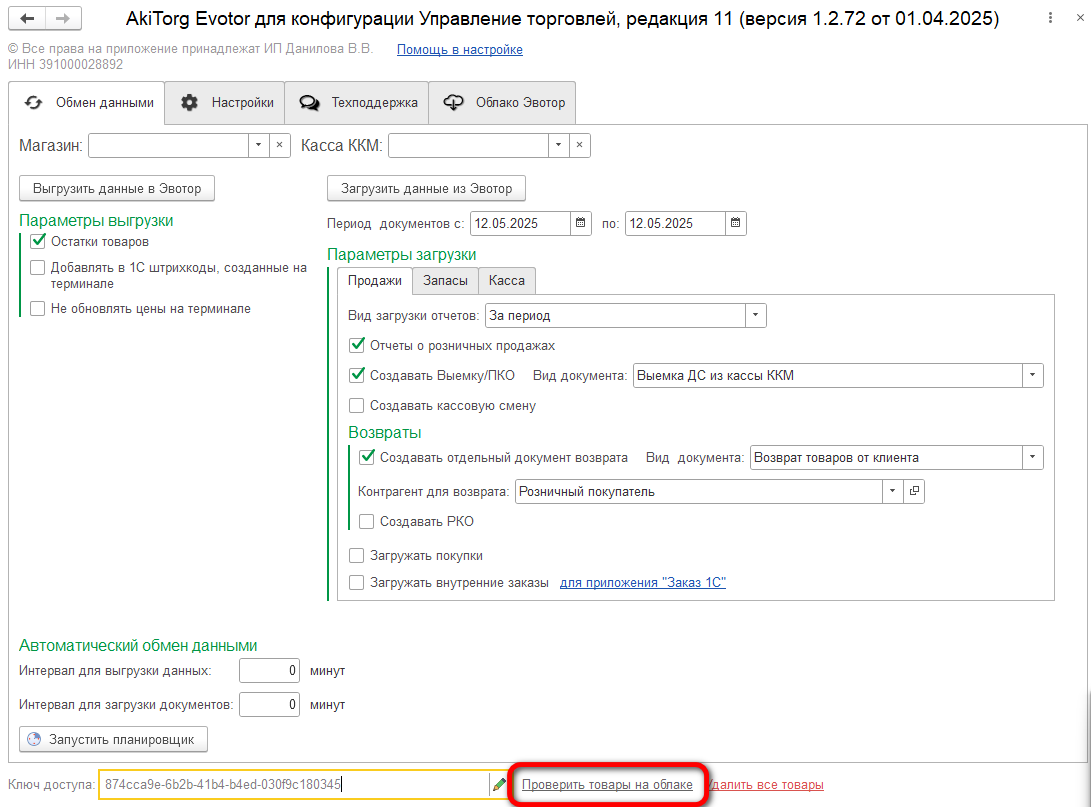The height and width of the screenshot is (807, 1091).
Task: Open the Техподдержка tab
Action: pos(357,103)
